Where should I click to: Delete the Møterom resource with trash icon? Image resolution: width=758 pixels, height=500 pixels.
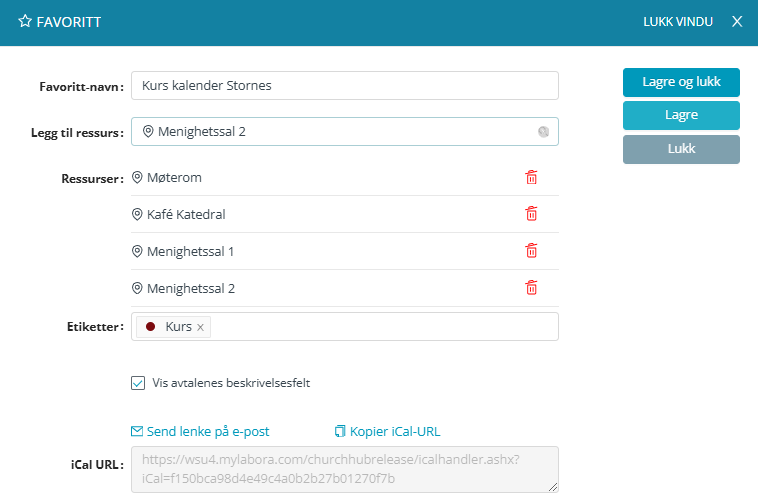tap(531, 177)
